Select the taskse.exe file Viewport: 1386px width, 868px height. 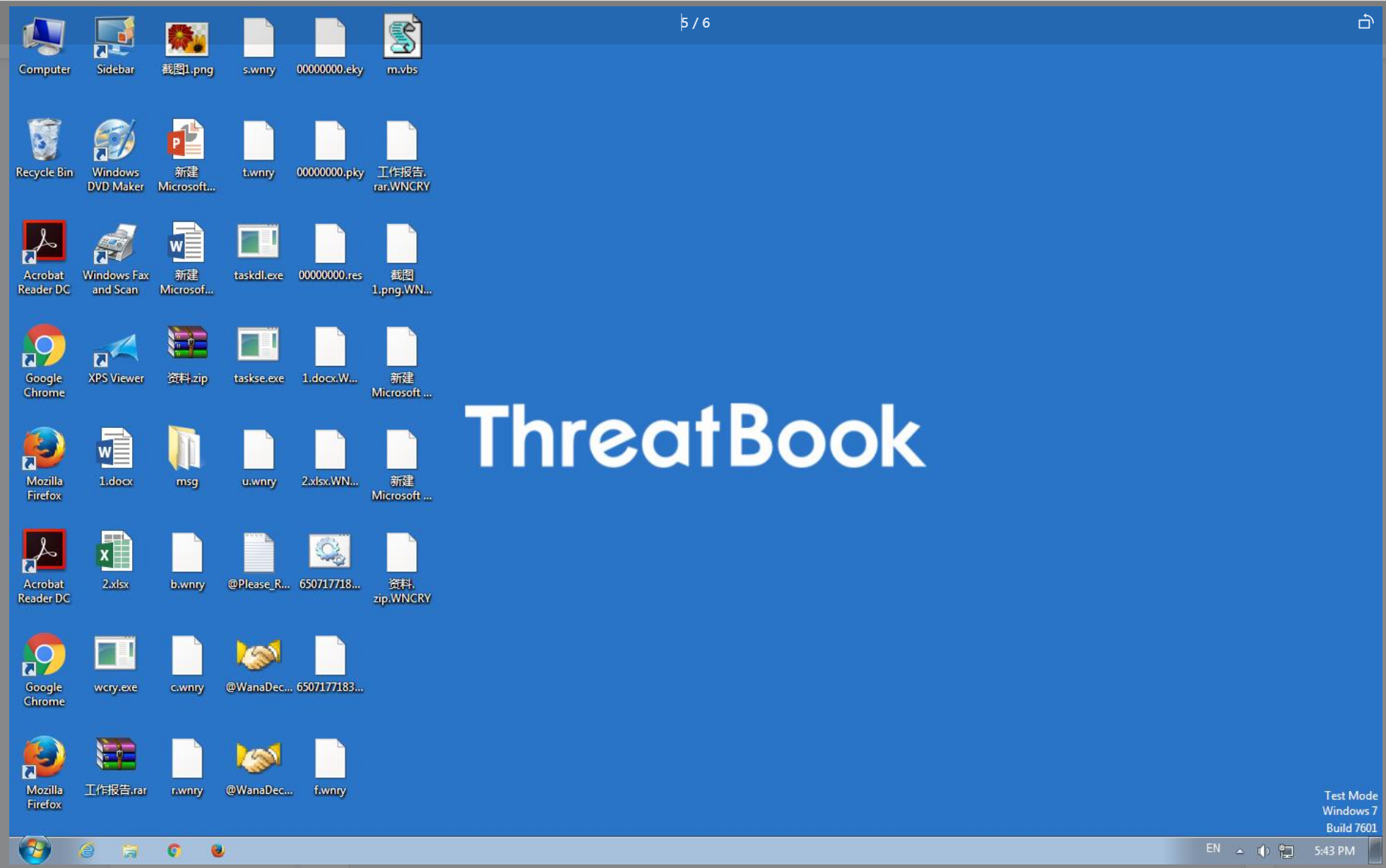coord(259,355)
